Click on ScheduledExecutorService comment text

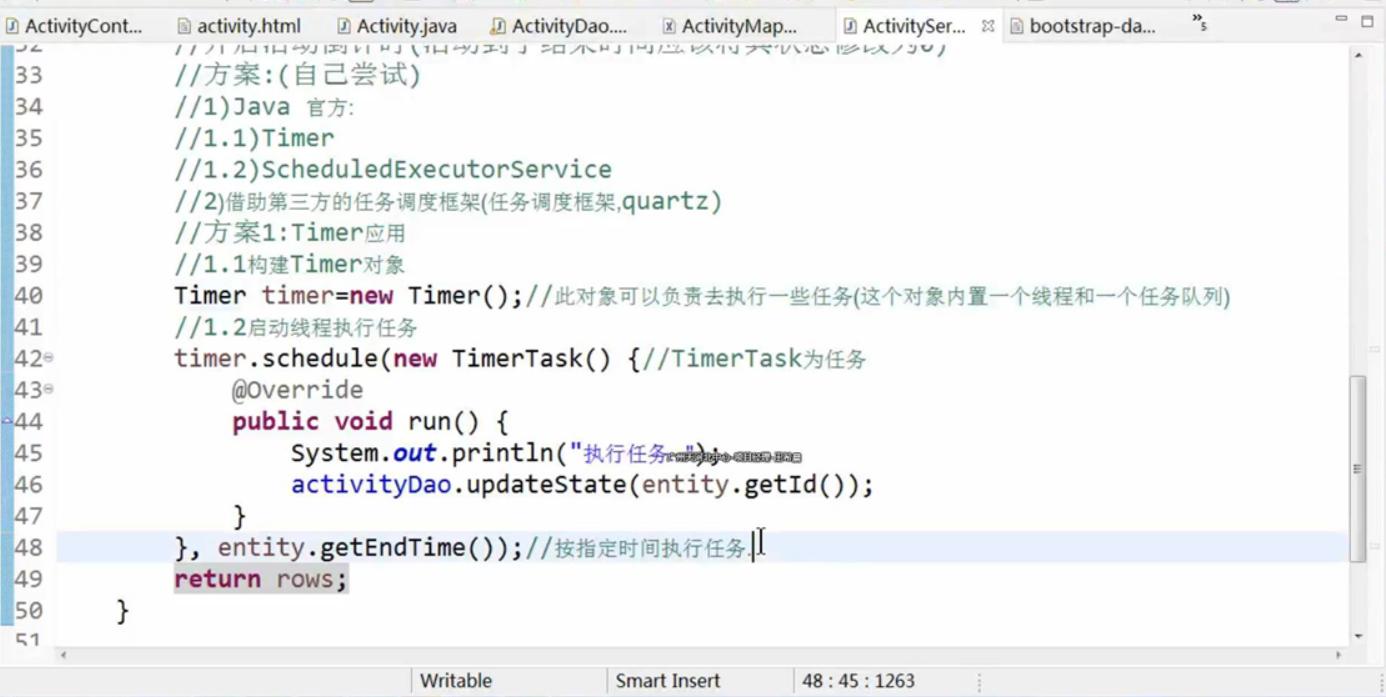coord(436,169)
